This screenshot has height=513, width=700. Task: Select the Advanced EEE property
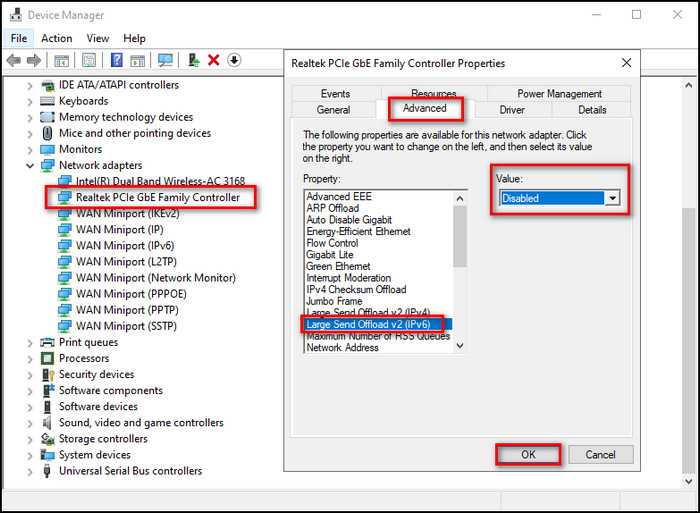click(x=339, y=196)
